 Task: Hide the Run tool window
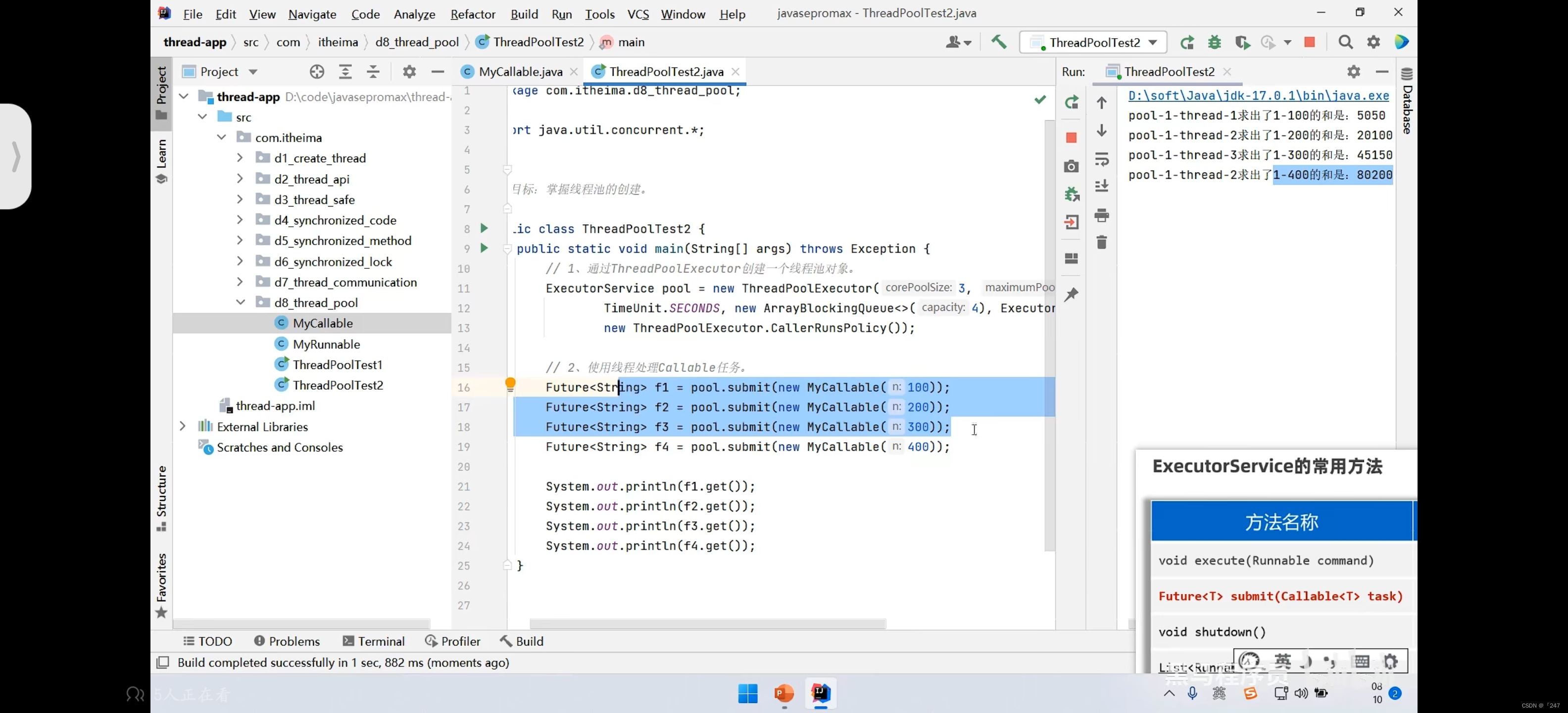click(1382, 72)
